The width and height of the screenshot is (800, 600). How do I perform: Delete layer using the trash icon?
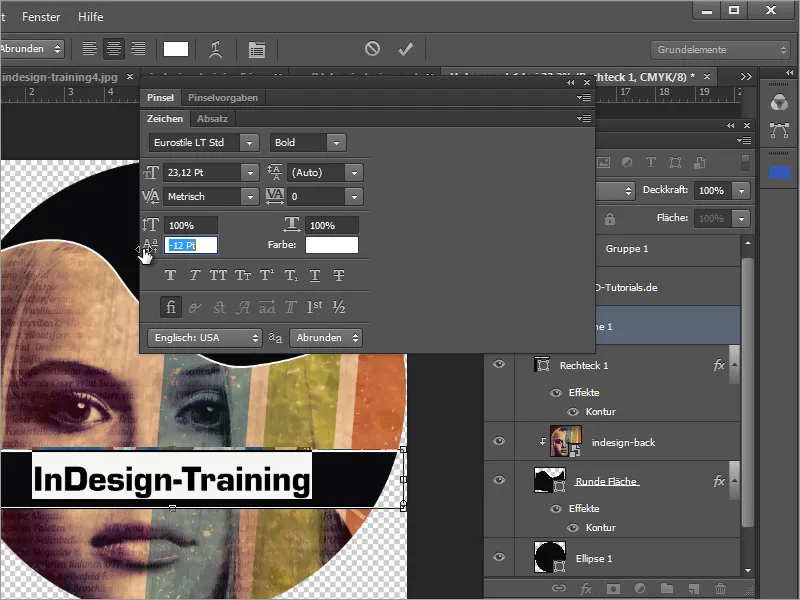720,589
